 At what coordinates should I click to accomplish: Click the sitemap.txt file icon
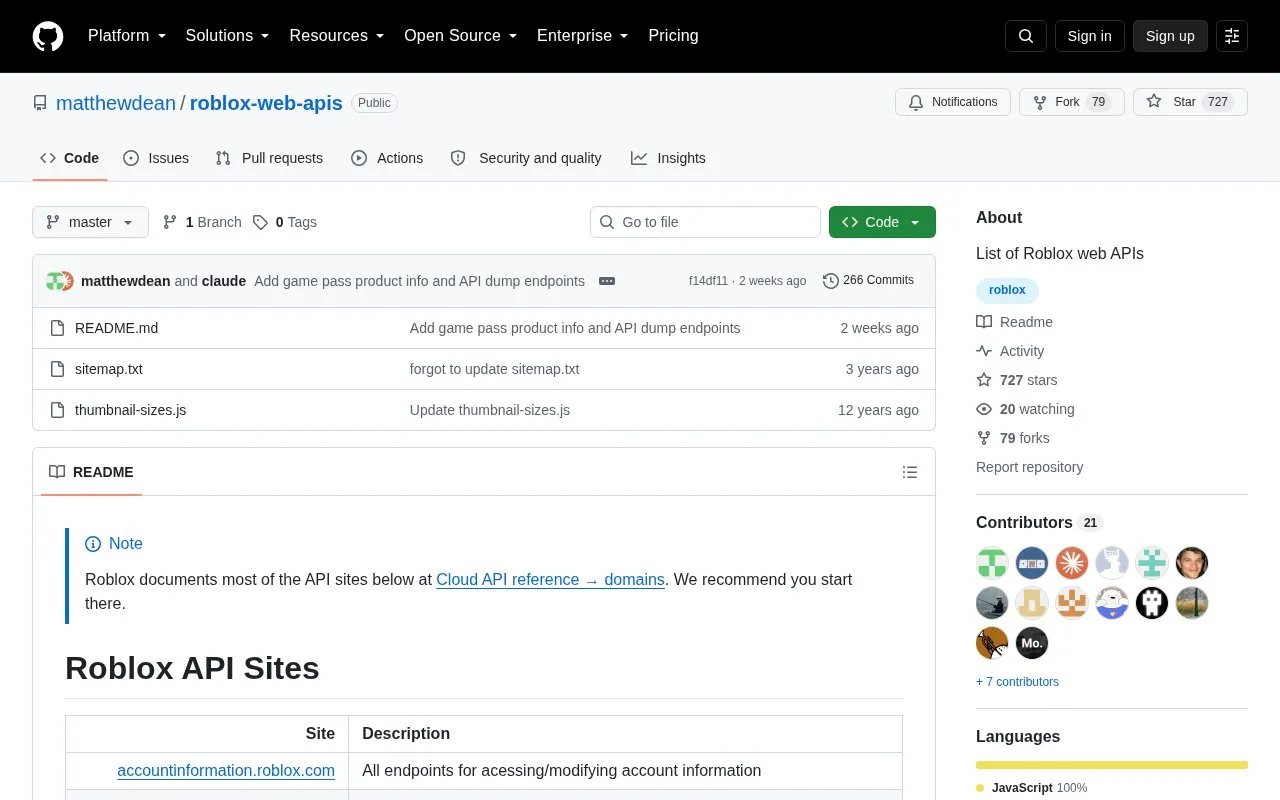pyautogui.click(x=58, y=369)
